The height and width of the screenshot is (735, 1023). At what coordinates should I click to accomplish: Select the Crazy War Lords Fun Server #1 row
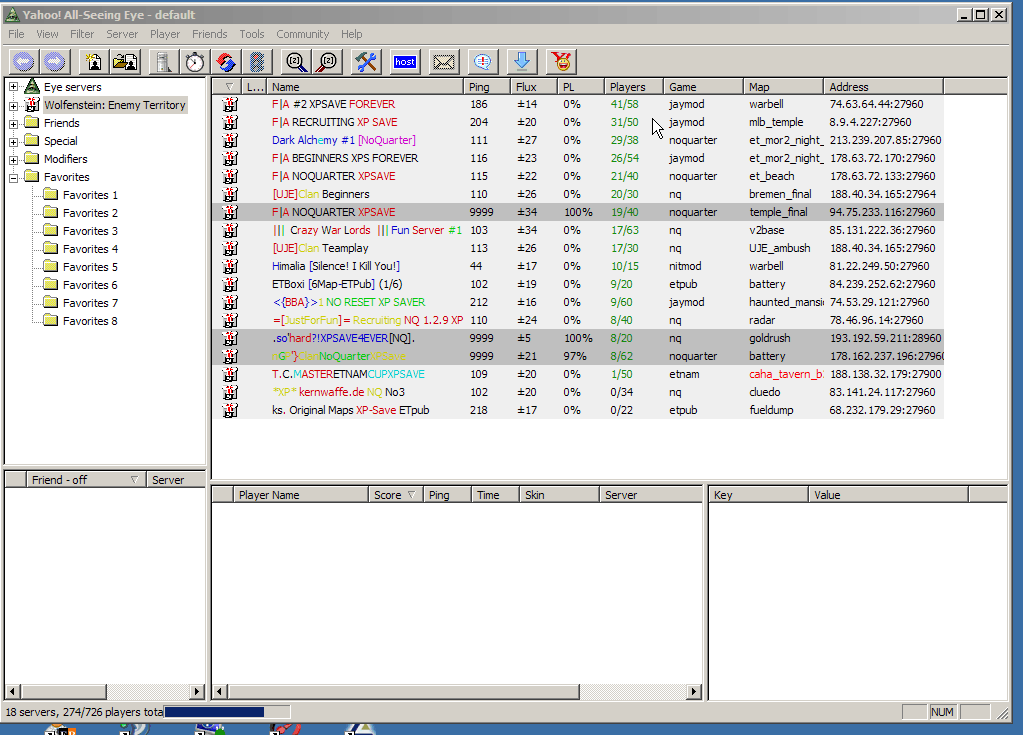click(x=578, y=230)
